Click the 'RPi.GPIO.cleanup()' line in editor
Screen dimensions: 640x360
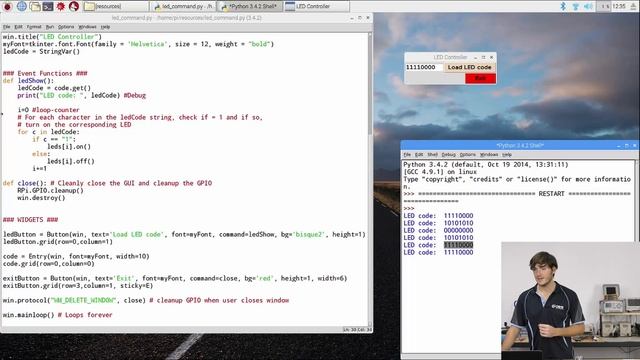50,191
